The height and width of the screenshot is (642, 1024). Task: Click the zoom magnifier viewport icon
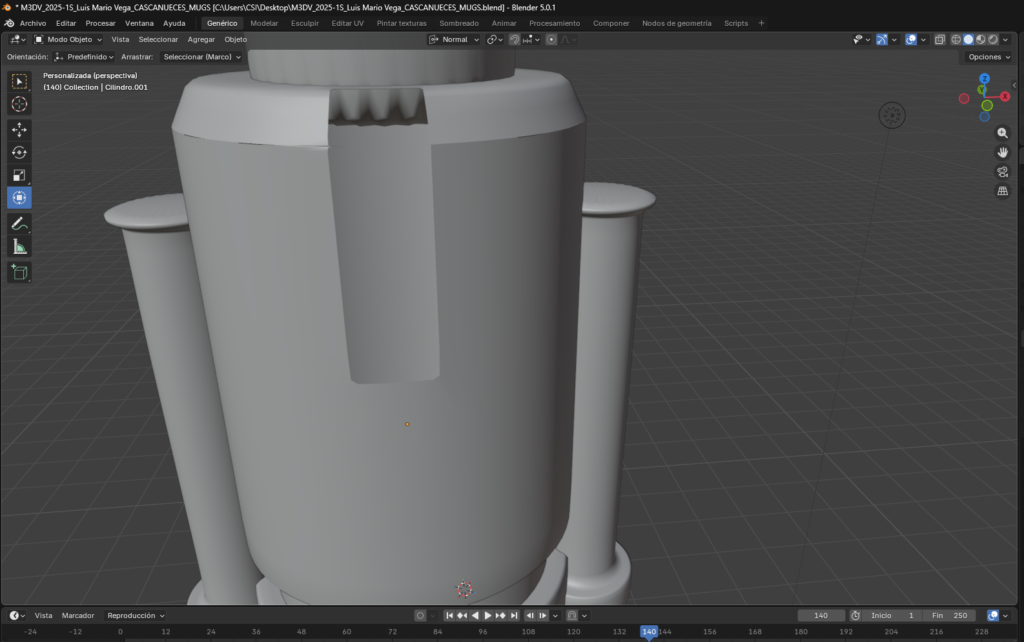[x=1002, y=133]
